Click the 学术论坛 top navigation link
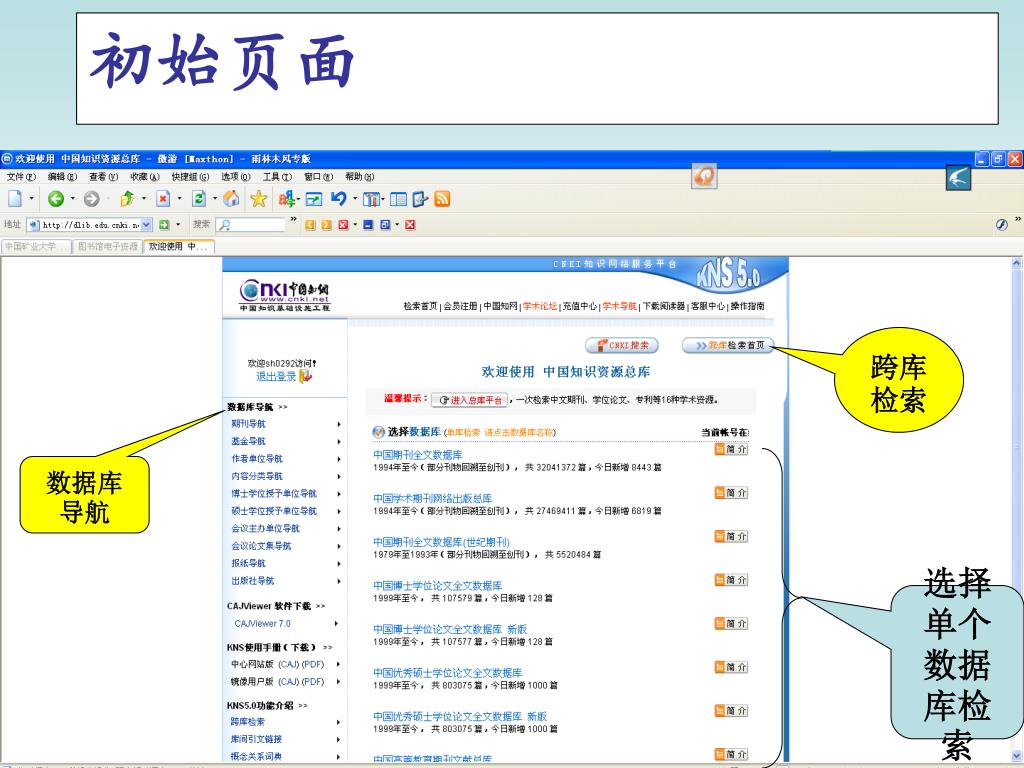Screen dimensions: 1024x768 (x=540, y=306)
